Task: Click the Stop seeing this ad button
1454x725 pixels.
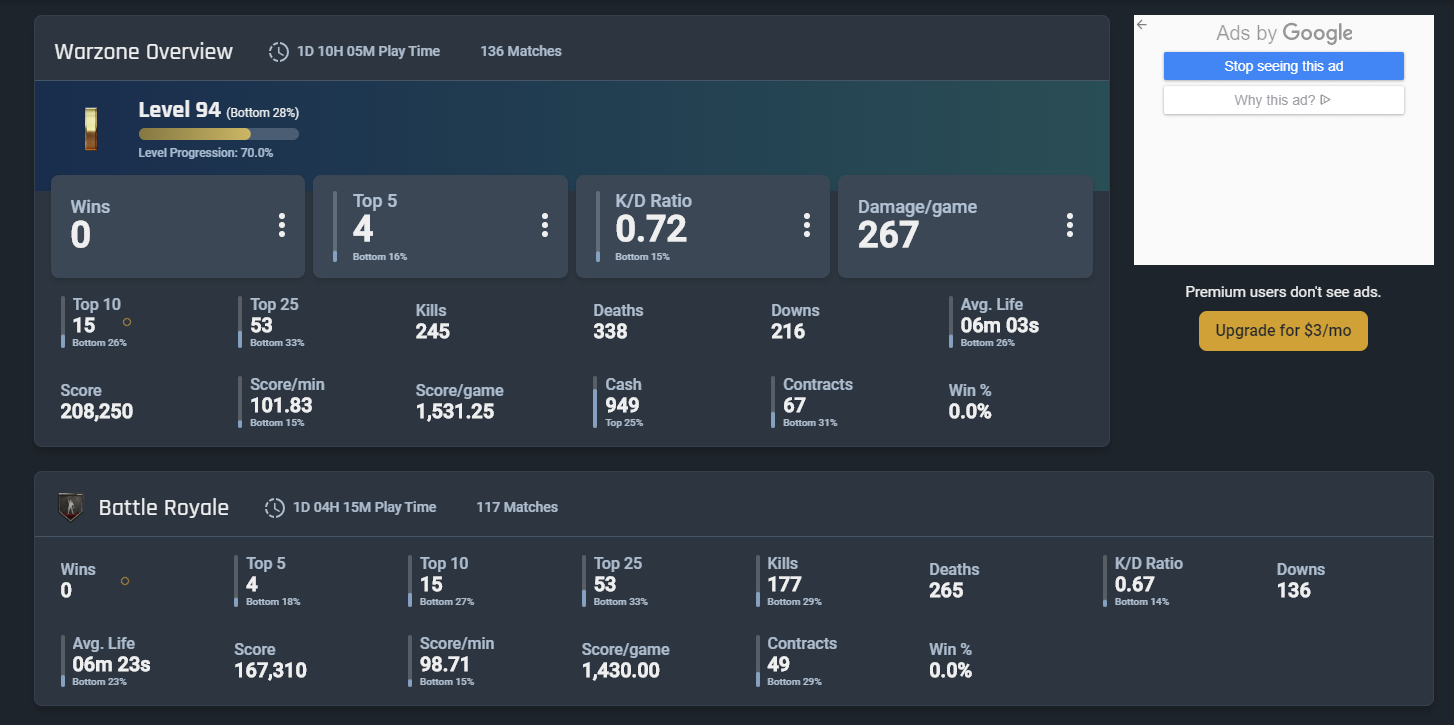Action: [1283, 65]
